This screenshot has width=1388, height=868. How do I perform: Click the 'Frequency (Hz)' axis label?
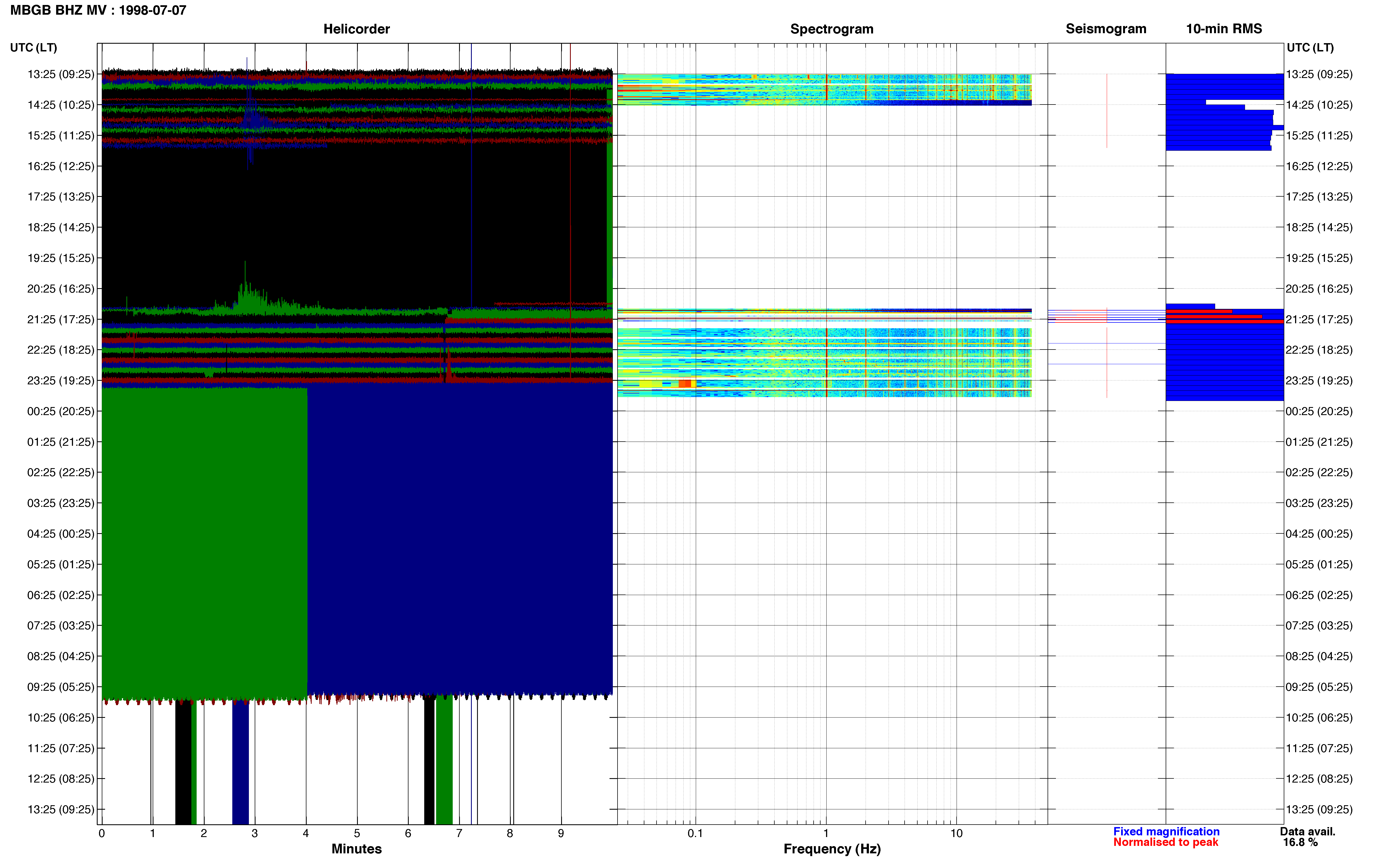832,848
